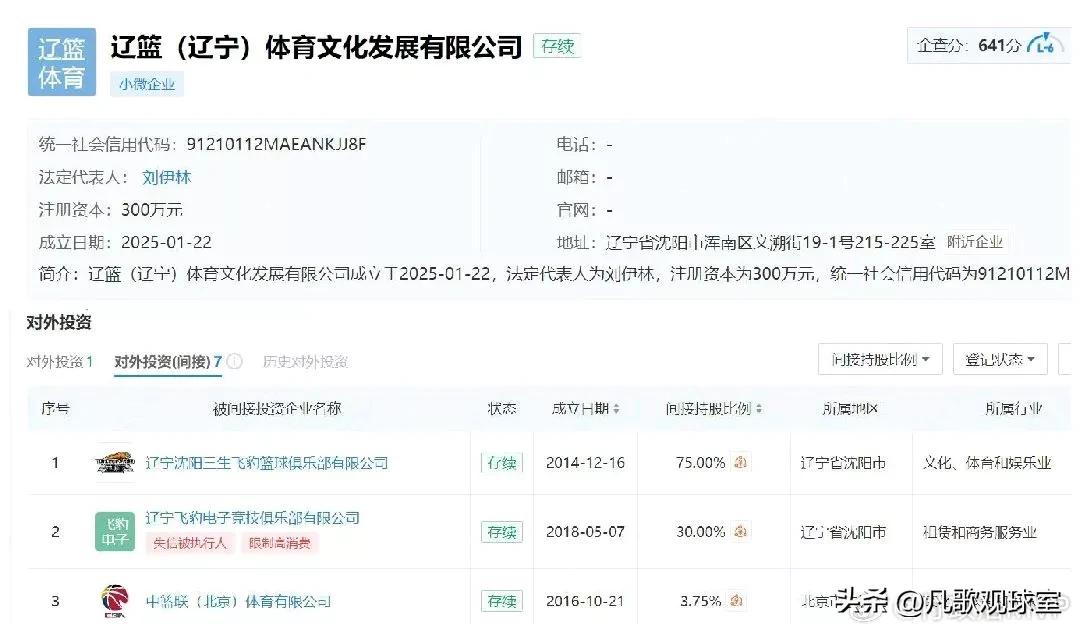This screenshot has height=633, width=1080.
Task: Click the 存续 status tag beside company name
Action: click(557, 46)
